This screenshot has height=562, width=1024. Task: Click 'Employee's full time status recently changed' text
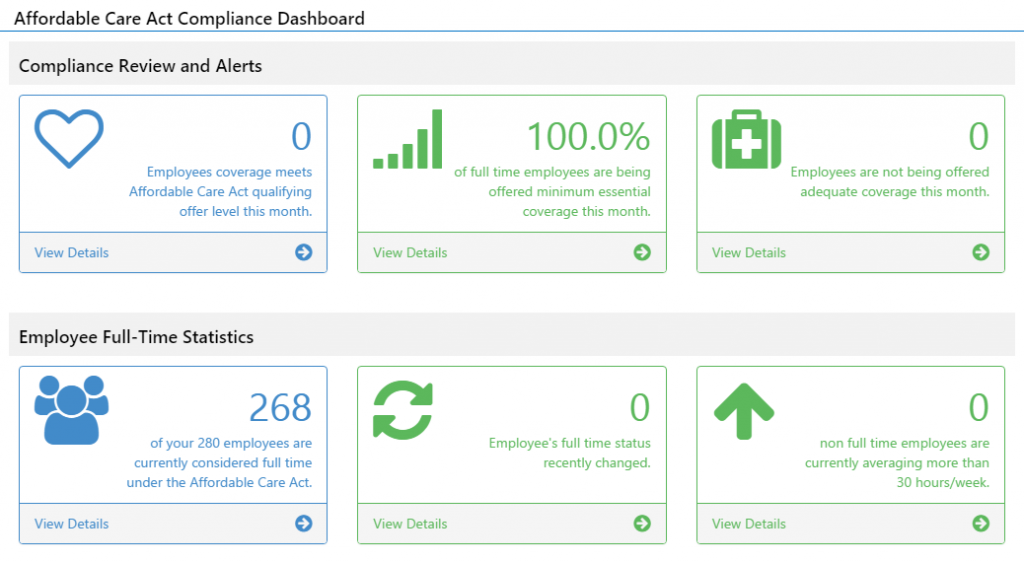click(x=569, y=453)
